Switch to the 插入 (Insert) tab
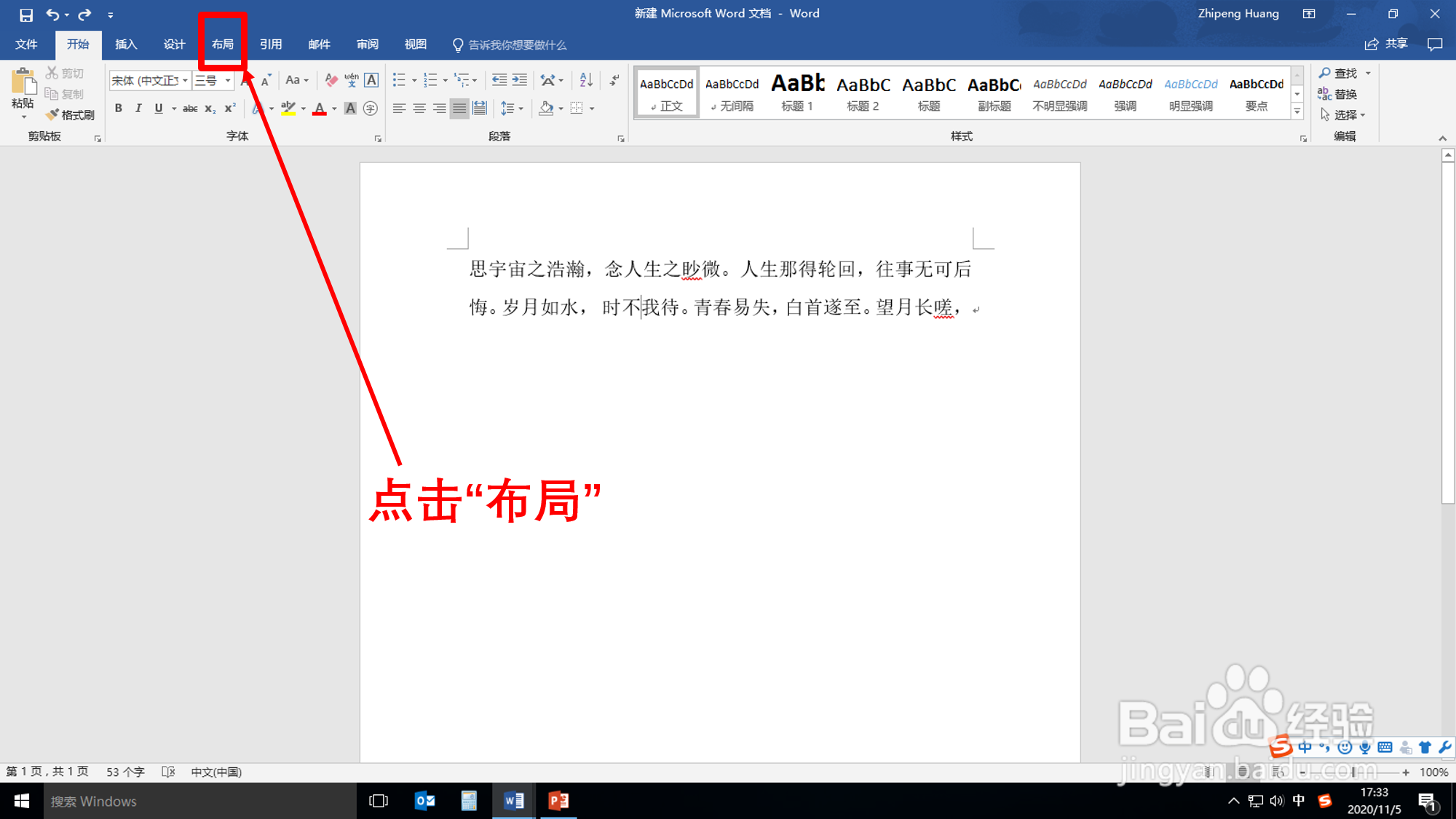This screenshot has height=819, width=1456. click(126, 44)
